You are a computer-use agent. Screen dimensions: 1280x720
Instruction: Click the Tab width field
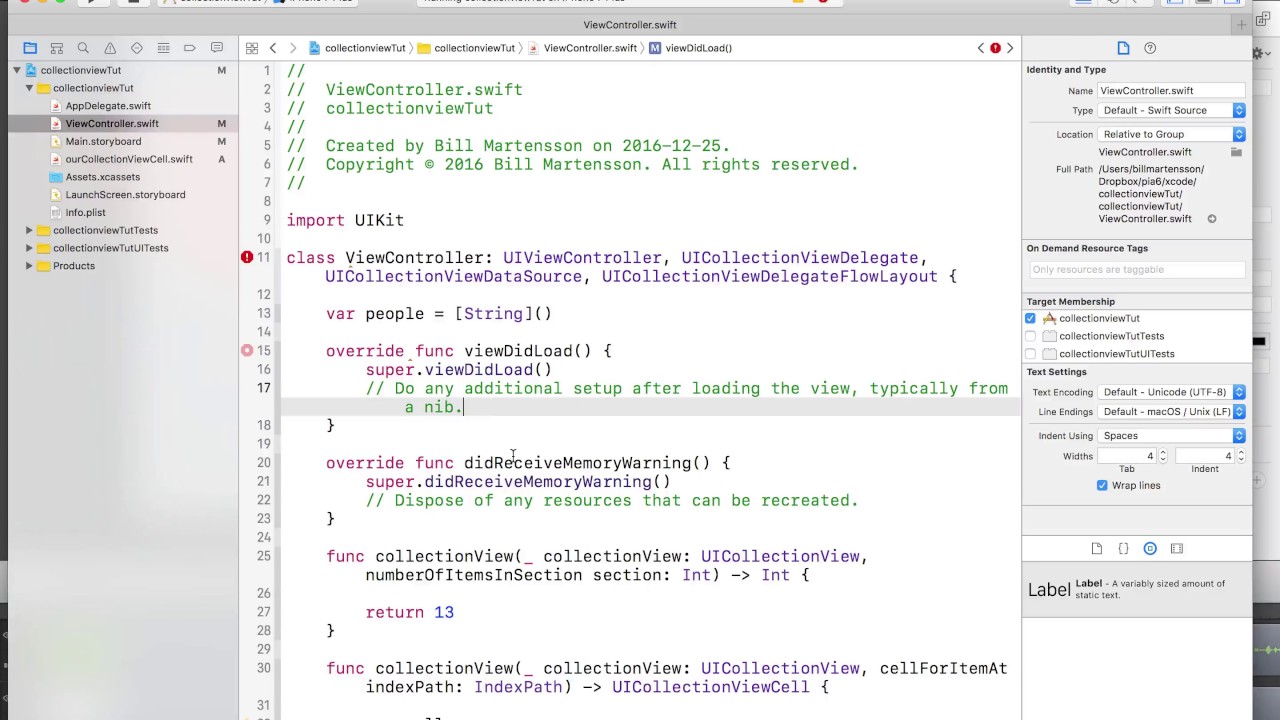point(1126,456)
